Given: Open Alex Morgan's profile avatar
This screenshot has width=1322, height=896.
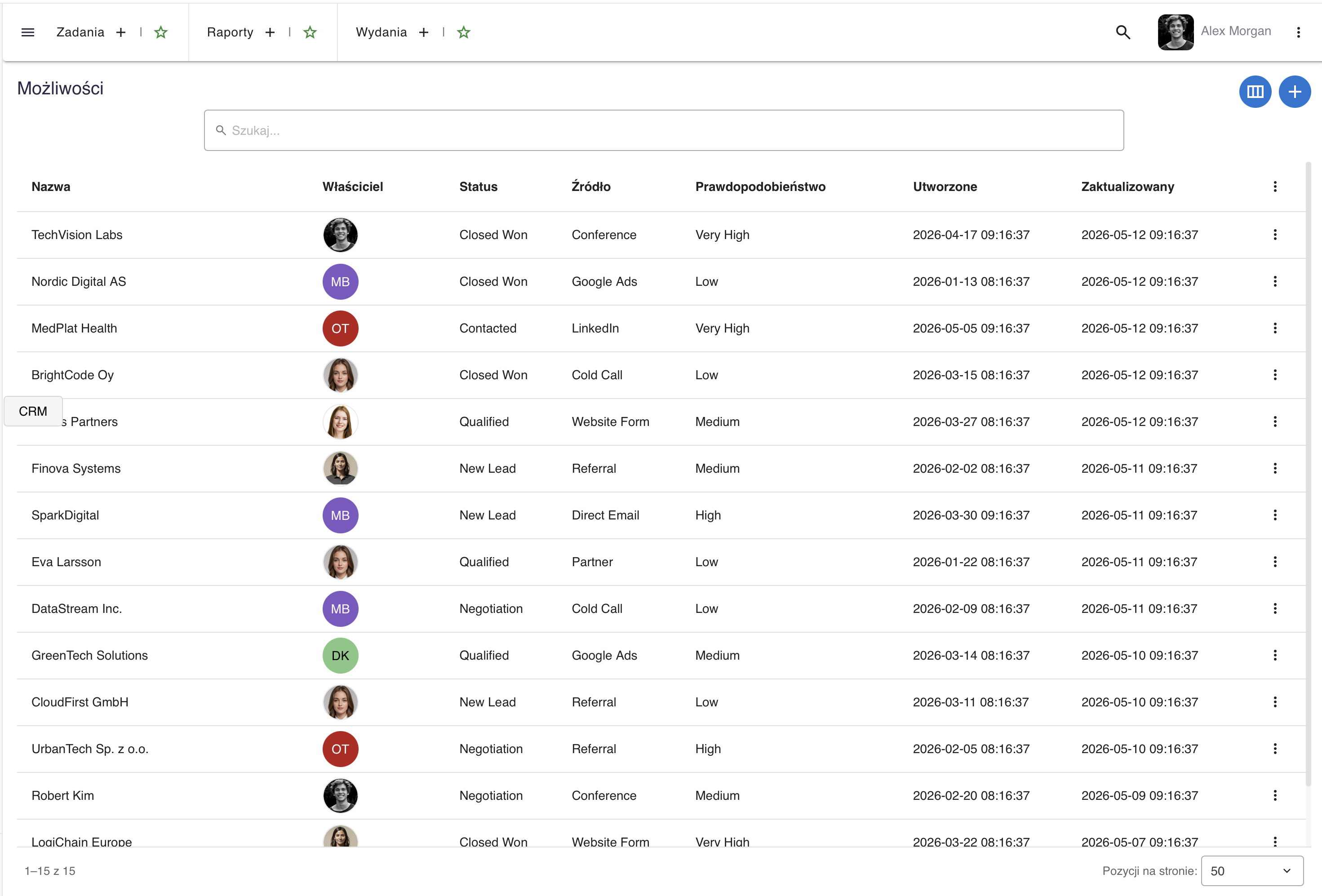Looking at the screenshot, I should pyautogui.click(x=1176, y=32).
